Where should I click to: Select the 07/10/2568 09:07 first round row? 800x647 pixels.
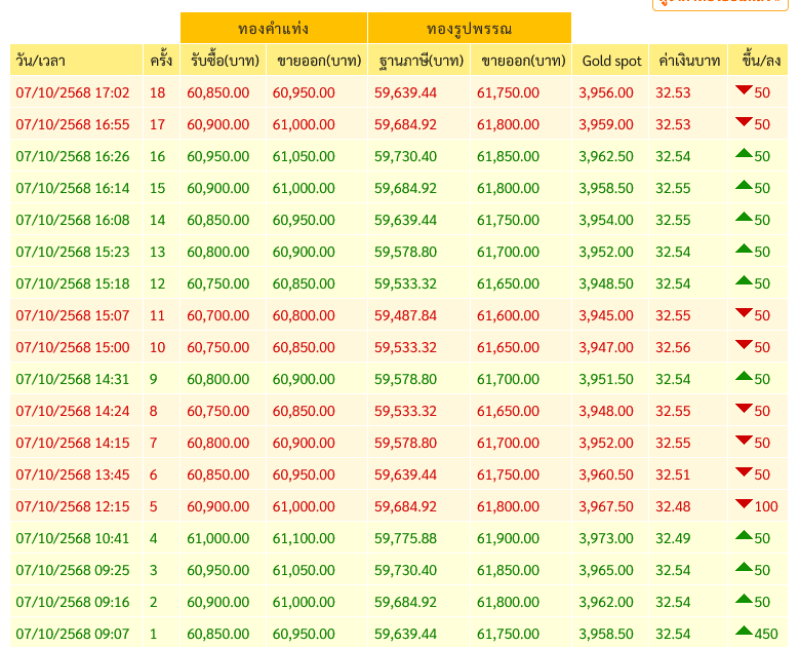(x=73, y=634)
